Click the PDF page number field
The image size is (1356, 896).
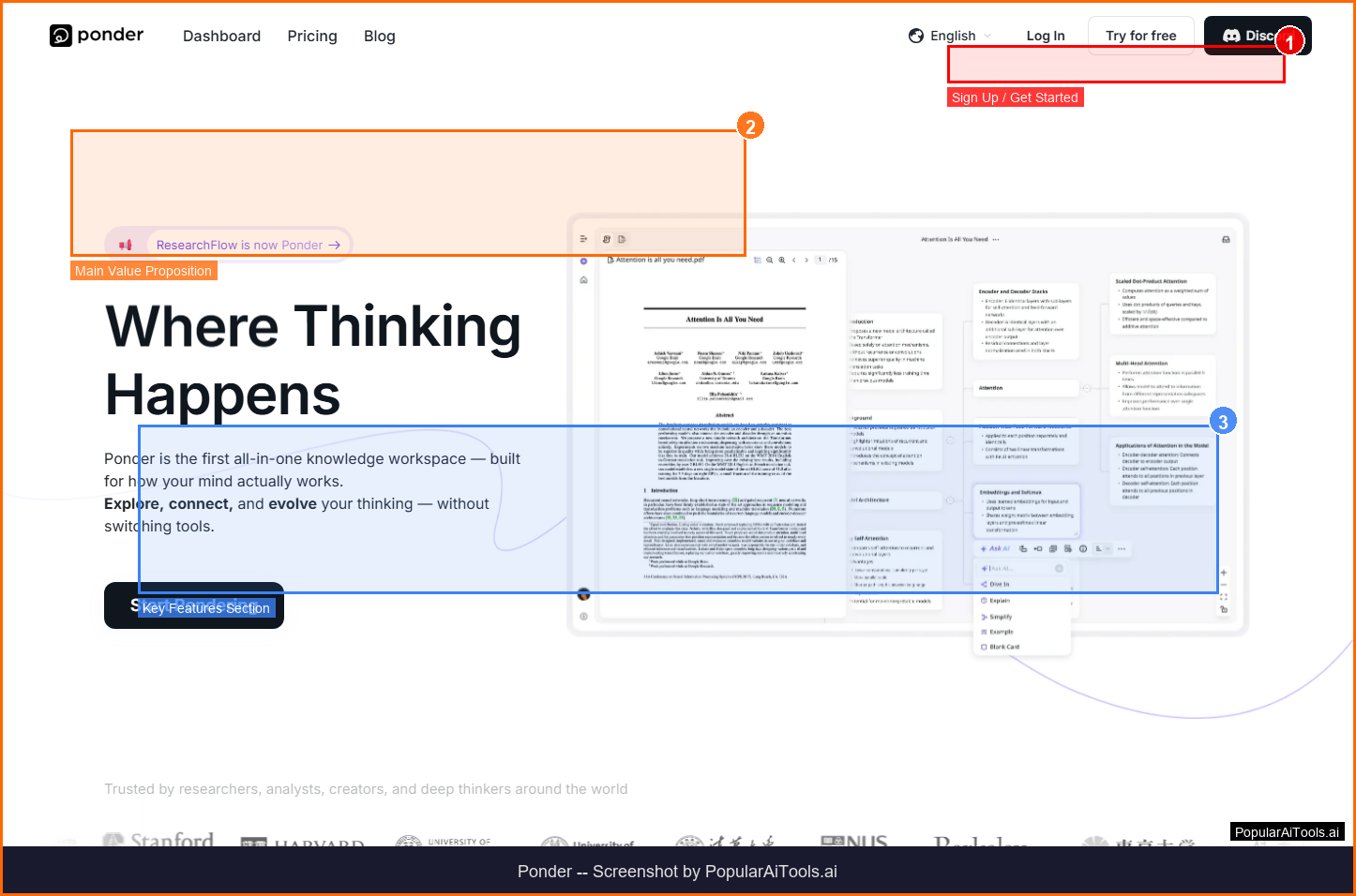point(820,260)
